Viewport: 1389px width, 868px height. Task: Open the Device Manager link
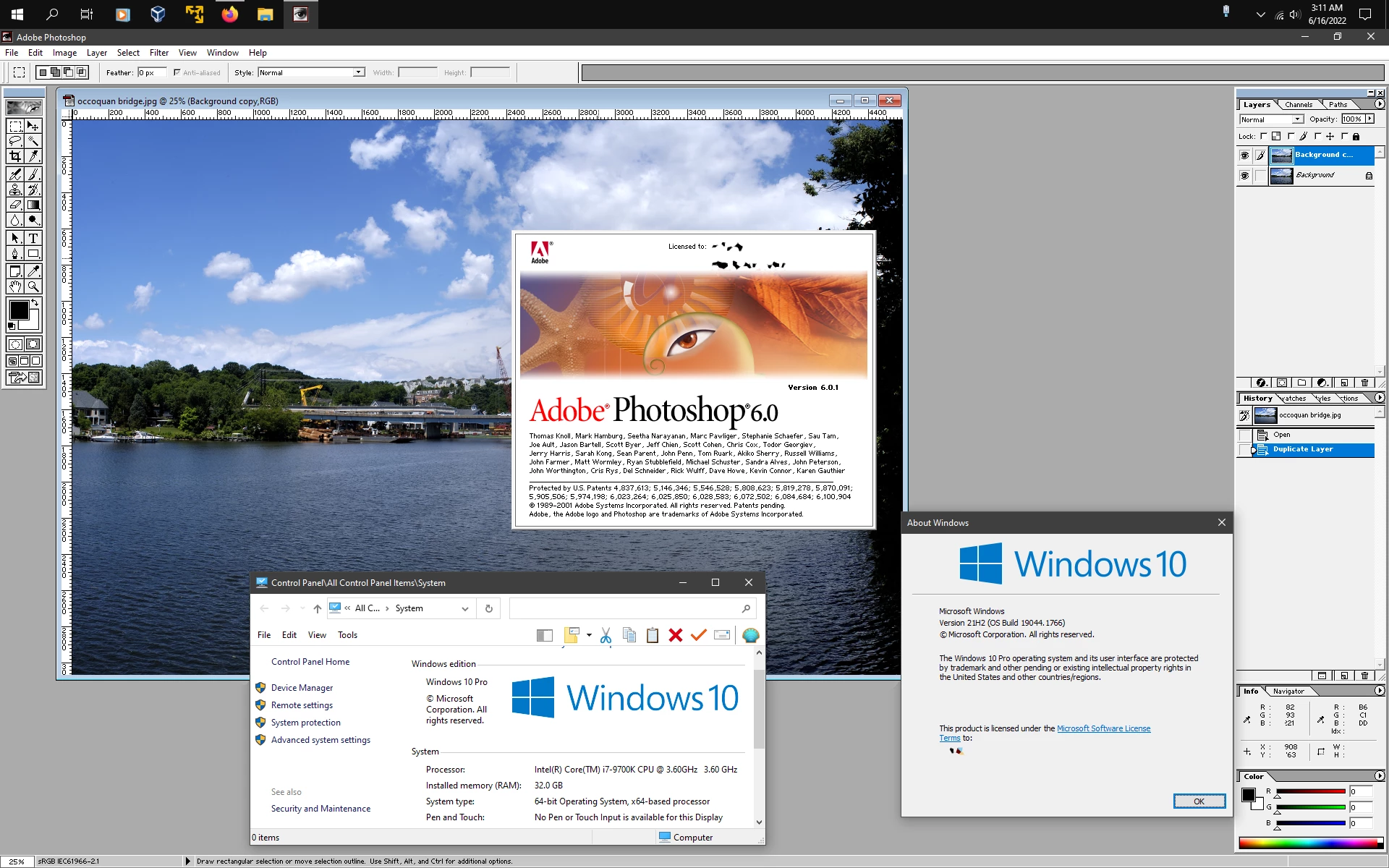point(302,688)
